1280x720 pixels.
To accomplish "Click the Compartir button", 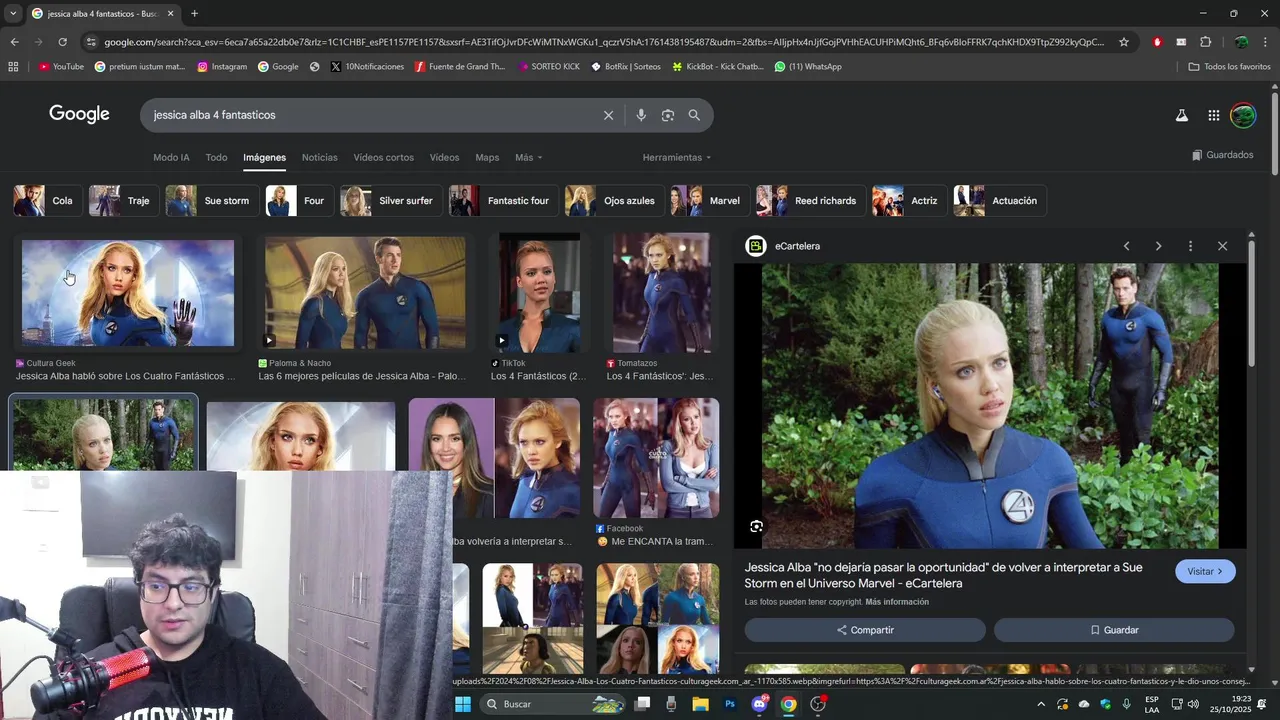I will (x=865, y=630).
